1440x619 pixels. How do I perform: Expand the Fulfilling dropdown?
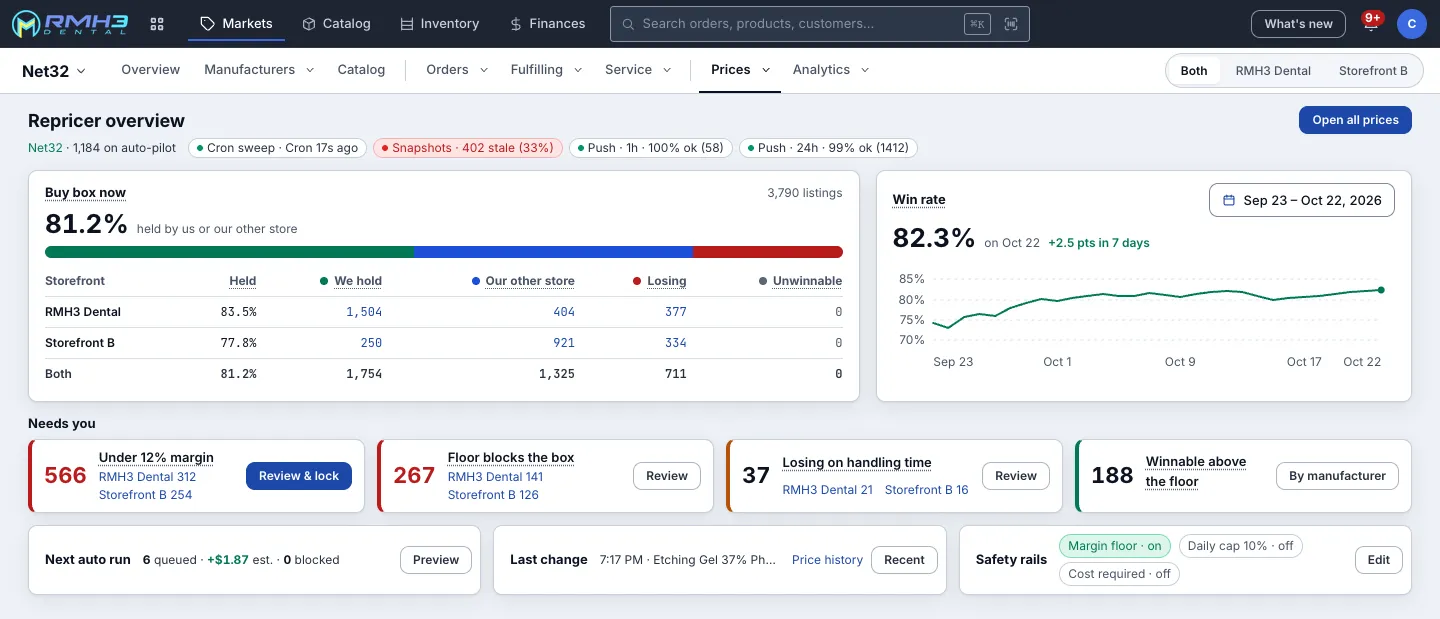pos(546,70)
